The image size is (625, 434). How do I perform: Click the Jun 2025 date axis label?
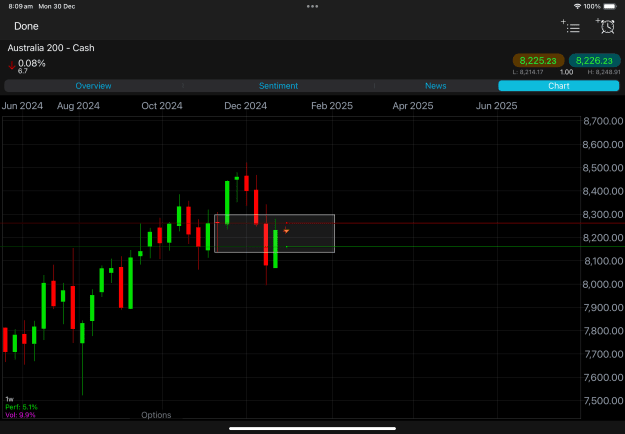pos(496,106)
